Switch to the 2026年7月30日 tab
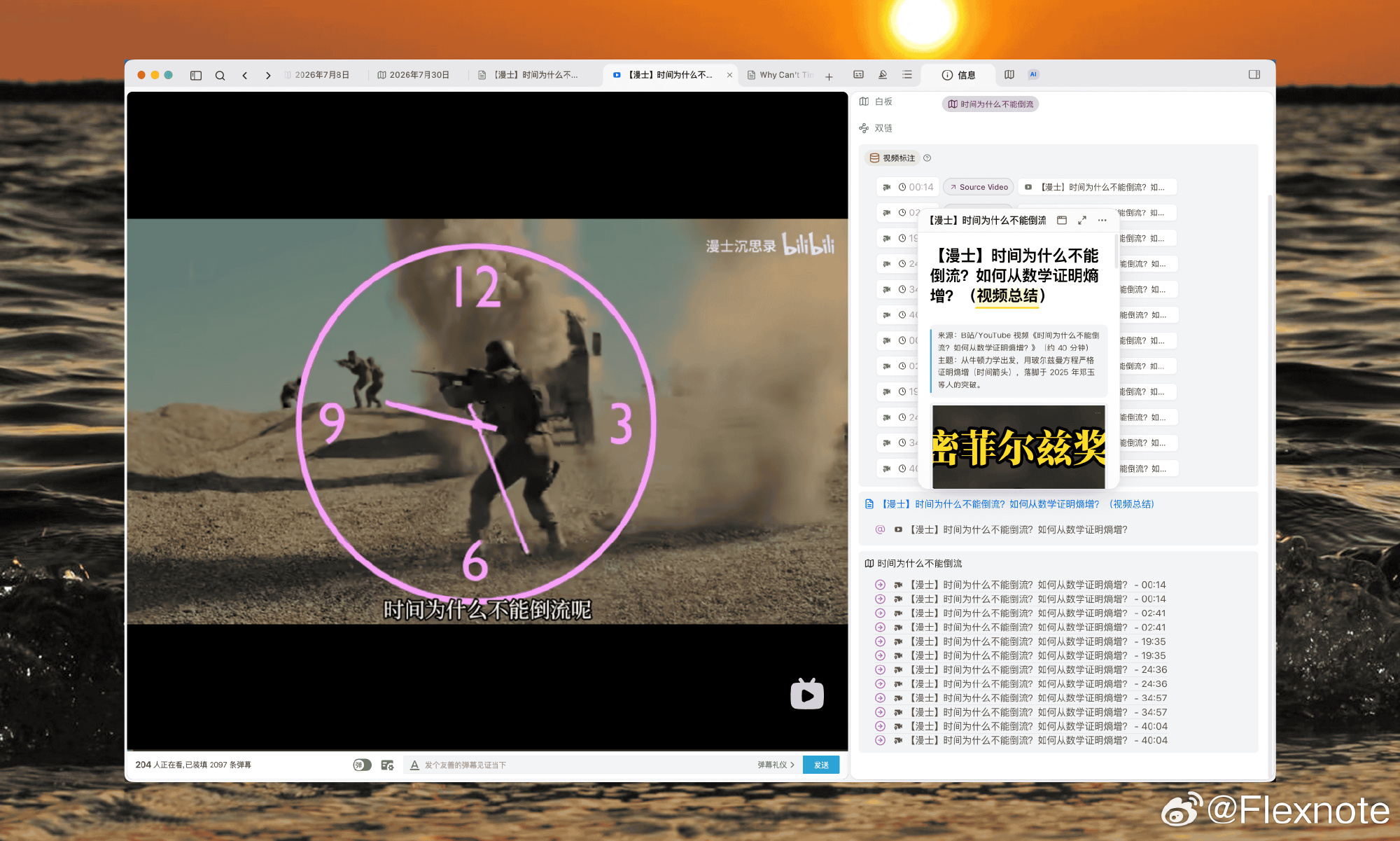1400x841 pixels. [x=413, y=75]
